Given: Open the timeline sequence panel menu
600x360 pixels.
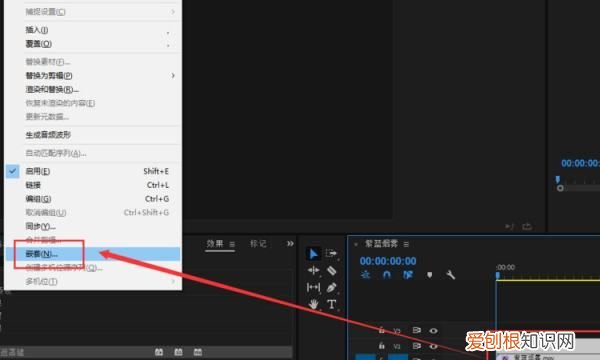Looking at the screenshot, I should click(406, 244).
